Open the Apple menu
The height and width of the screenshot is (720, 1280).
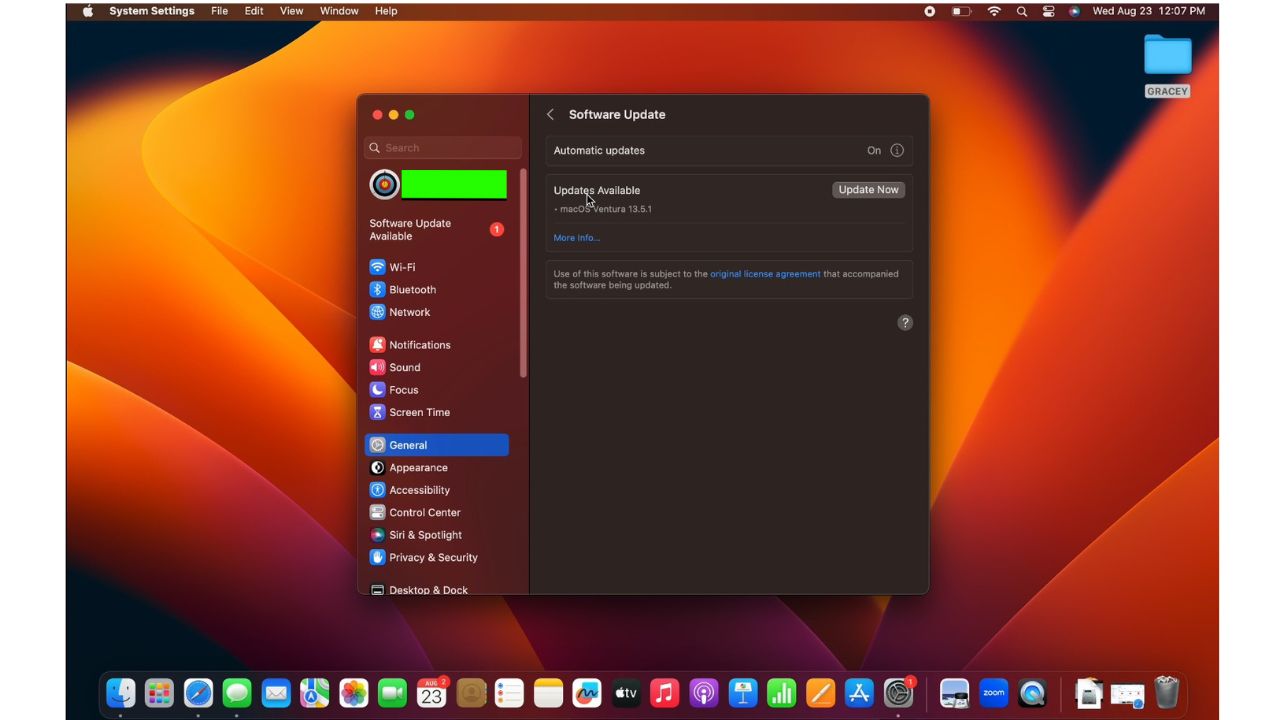click(88, 11)
